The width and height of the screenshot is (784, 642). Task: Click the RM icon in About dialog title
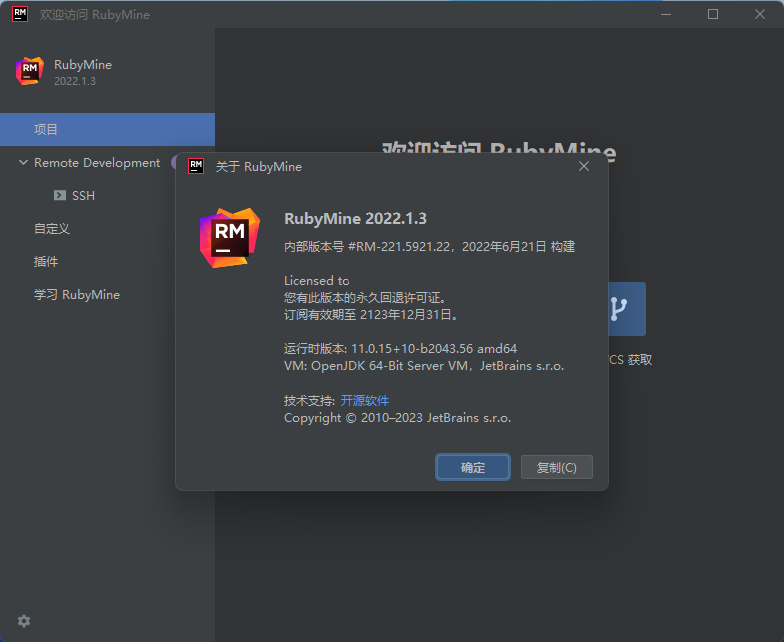196,166
